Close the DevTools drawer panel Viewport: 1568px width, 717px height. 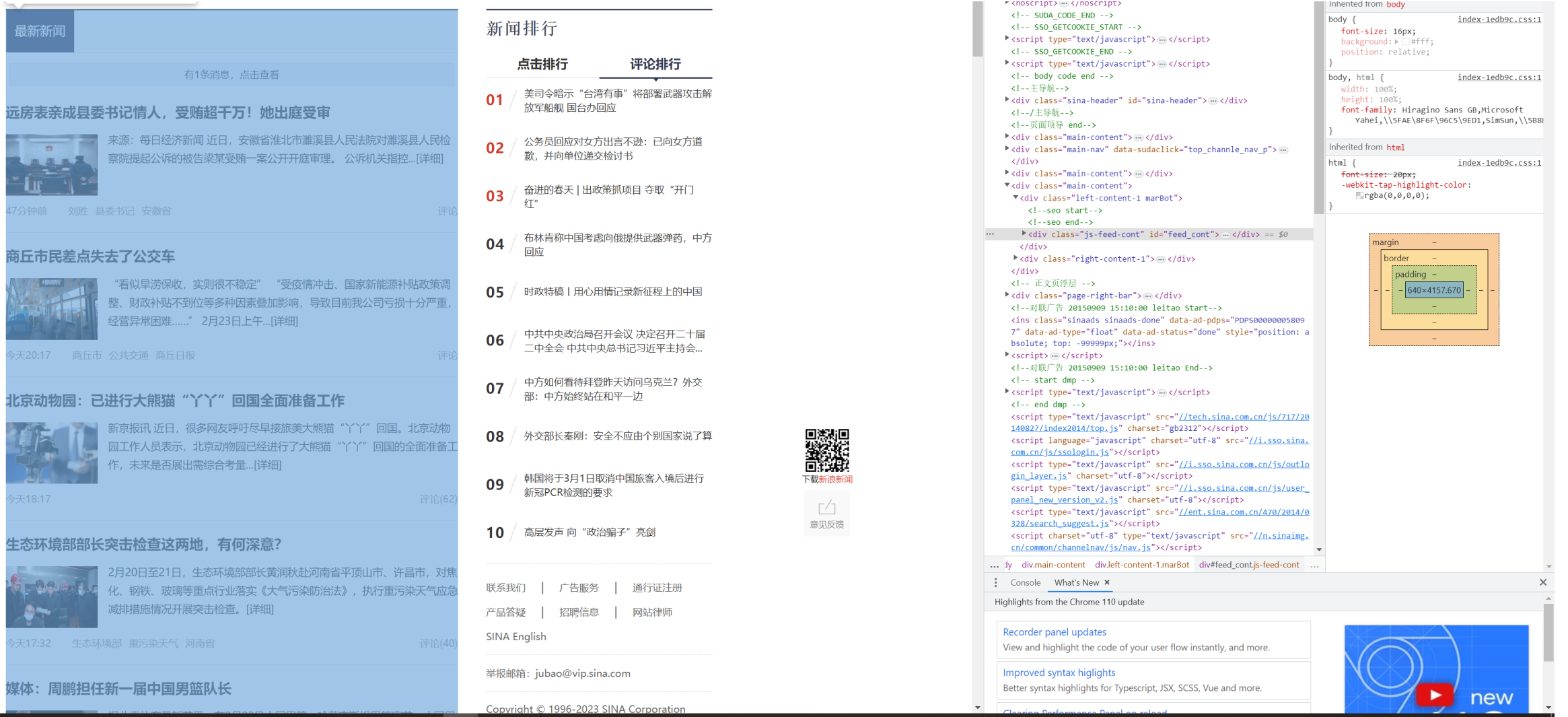coord(1543,582)
